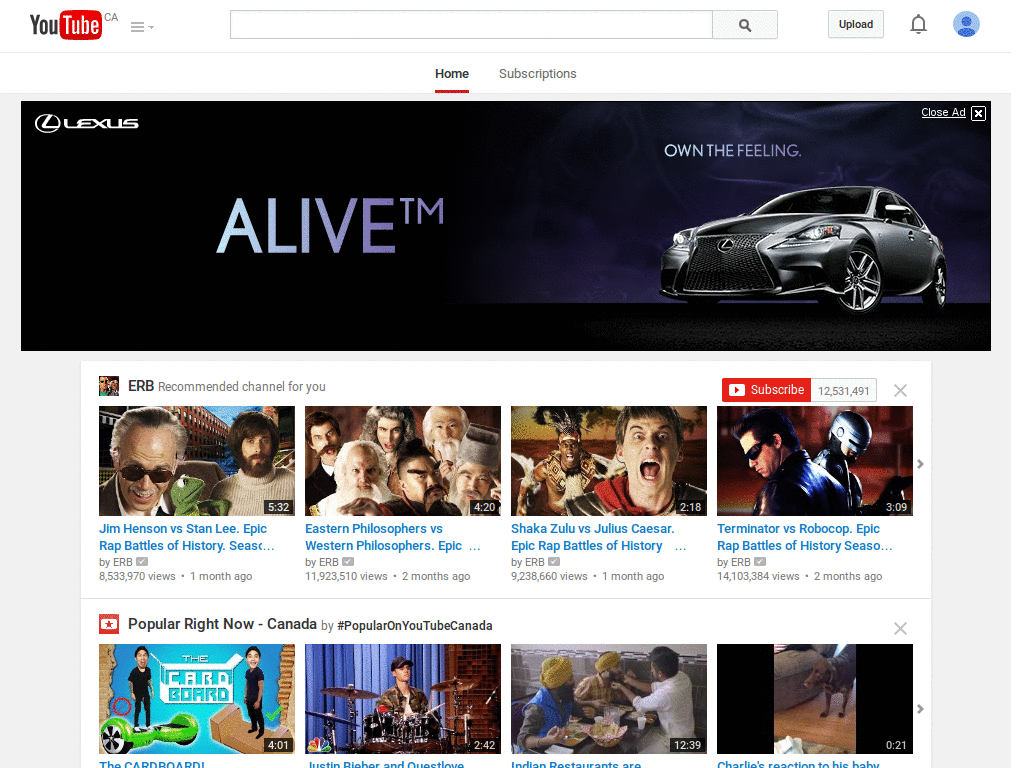Image resolution: width=1024 pixels, height=768 pixels.
Task: Open the #PopularOnYouTubeCanada channel link
Action: tap(415, 626)
